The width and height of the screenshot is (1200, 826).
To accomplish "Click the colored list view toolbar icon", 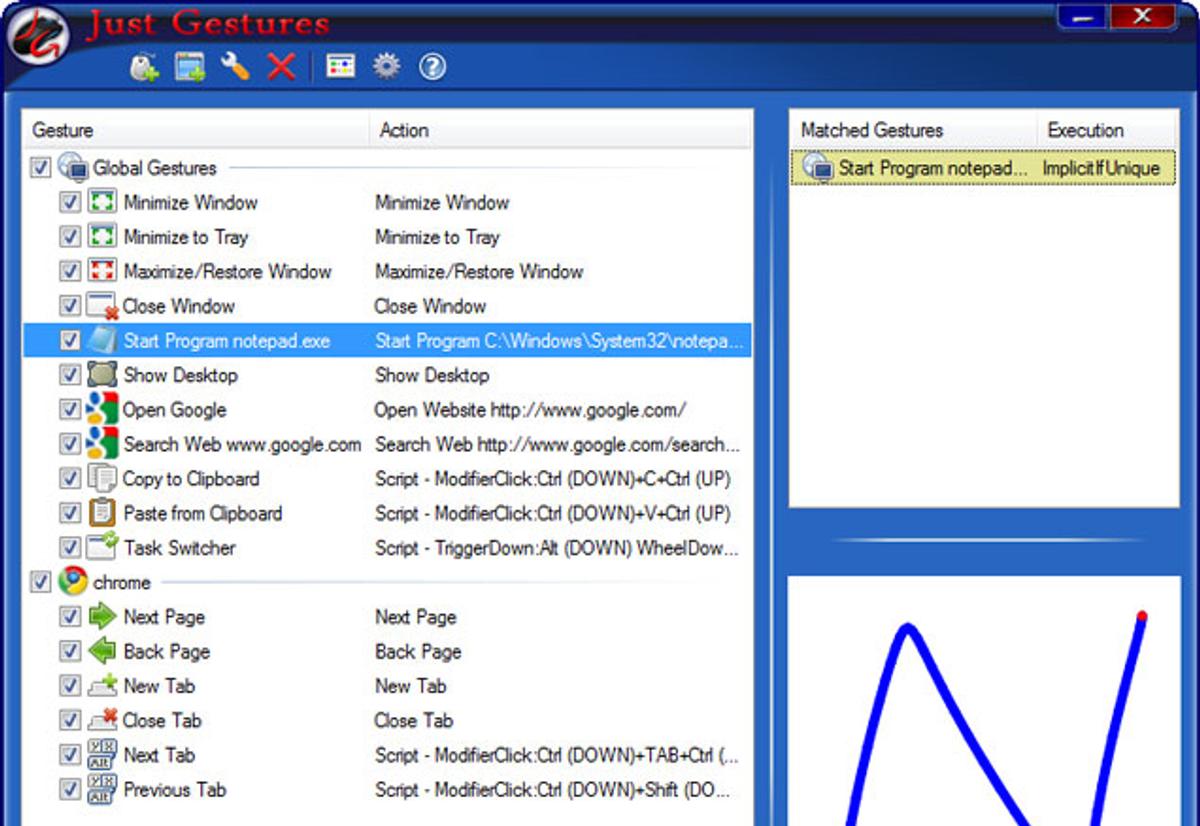I will (x=341, y=67).
